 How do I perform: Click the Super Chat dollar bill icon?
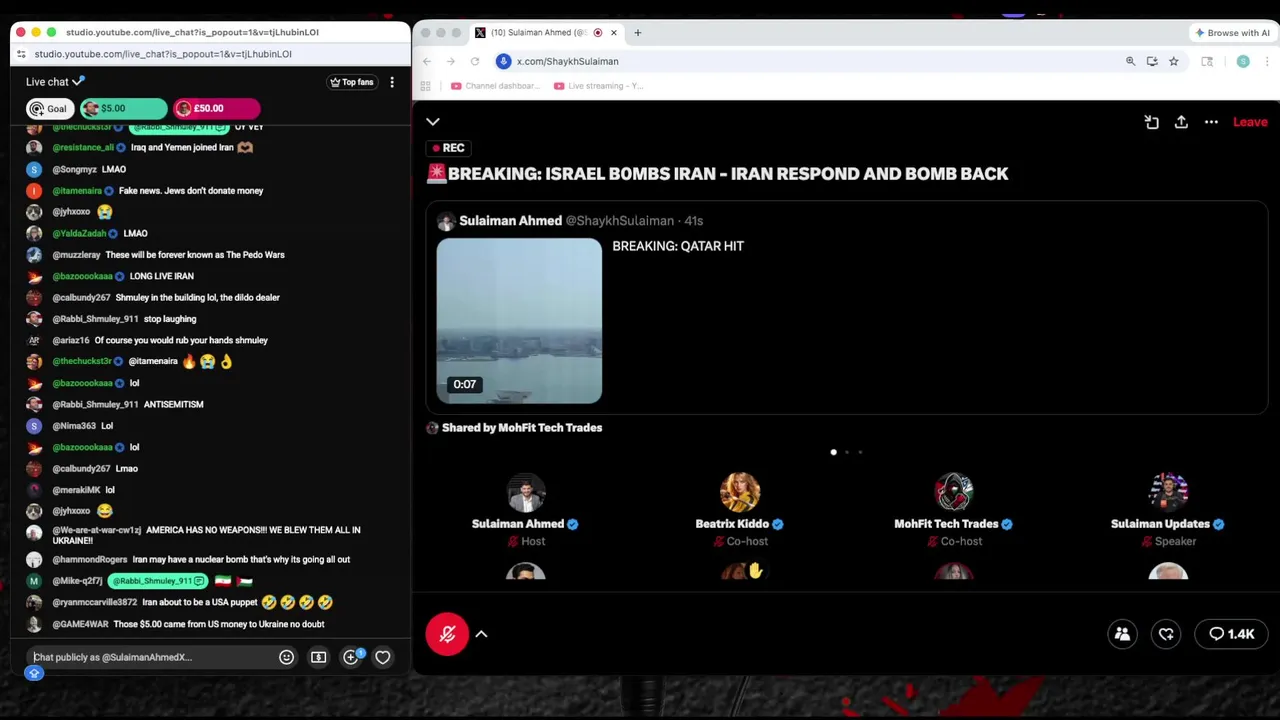pyautogui.click(x=318, y=657)
